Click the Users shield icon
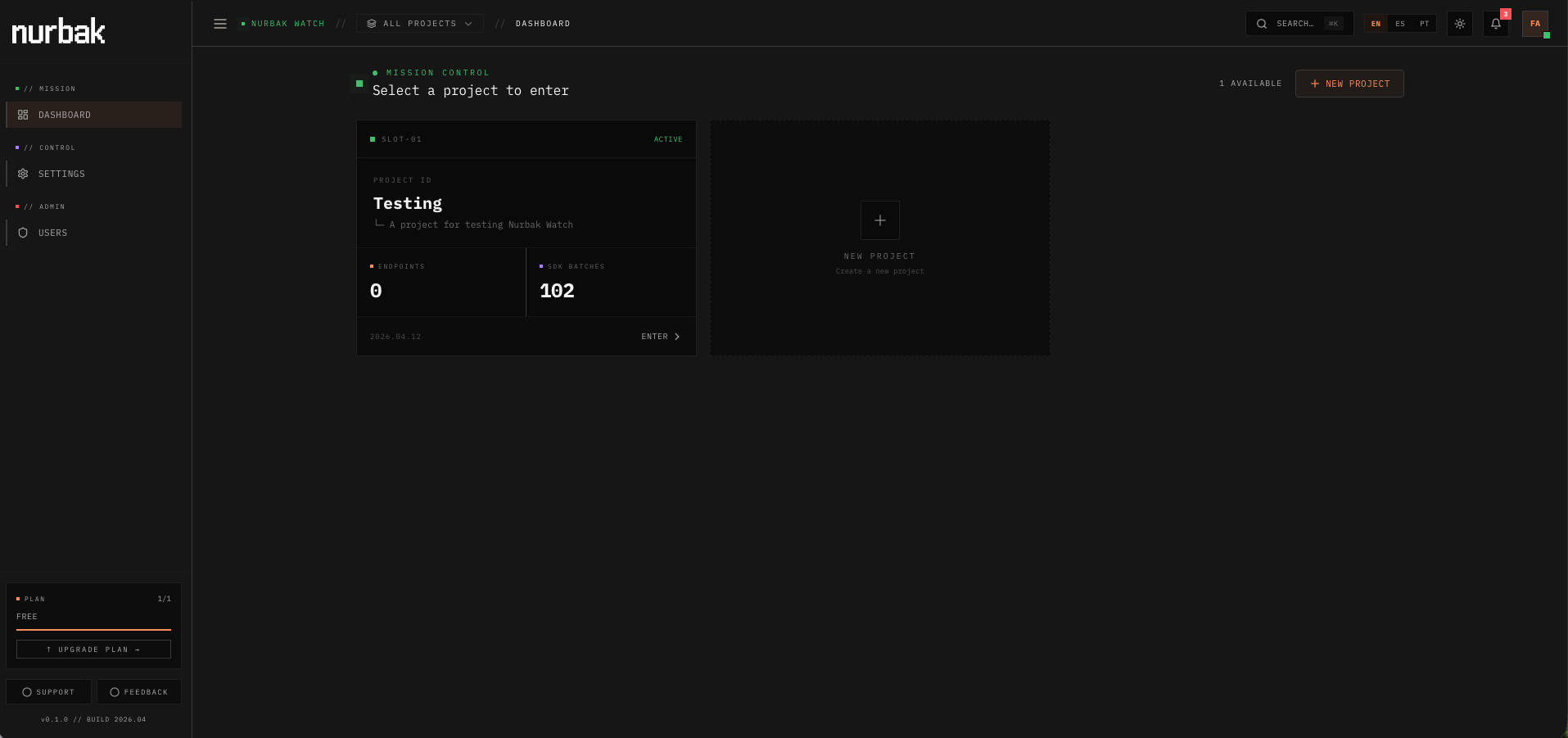The image size is (1568, 738). coord(23,233)
